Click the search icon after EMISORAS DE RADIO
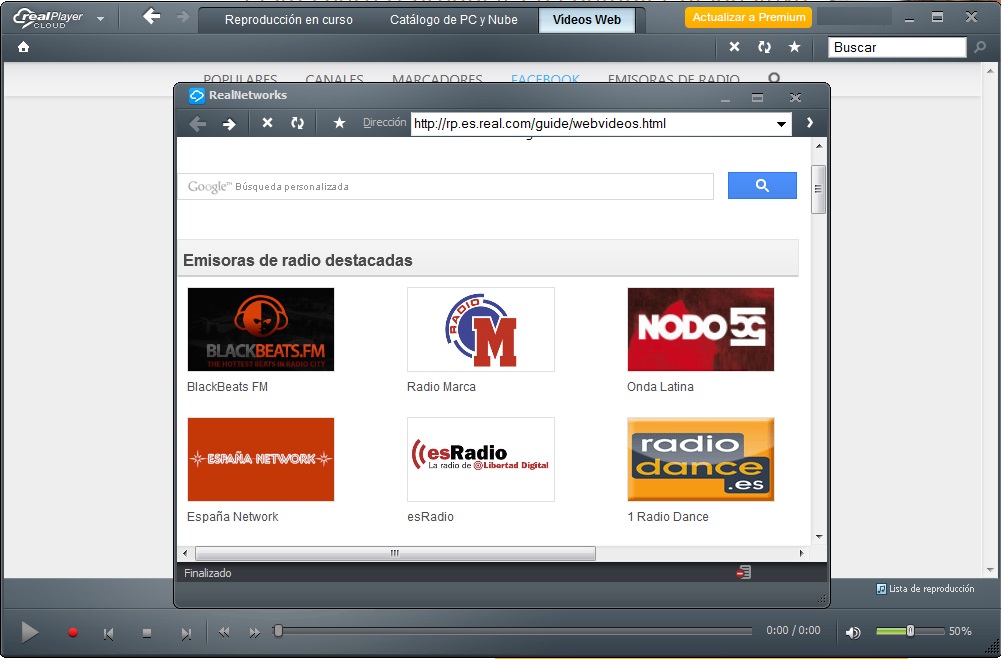Viewport: 1001px width, 659px height. pos(774,78)
